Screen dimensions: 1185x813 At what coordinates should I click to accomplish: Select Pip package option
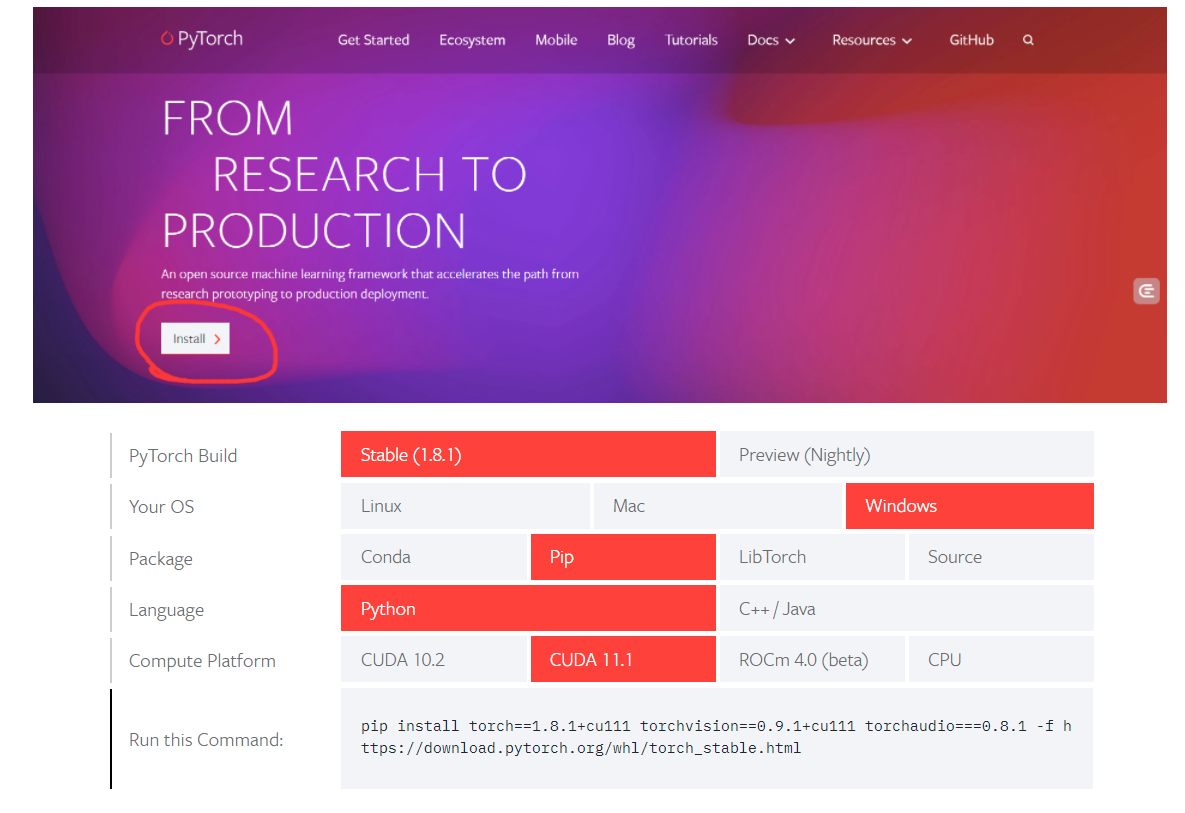point(623,557)
